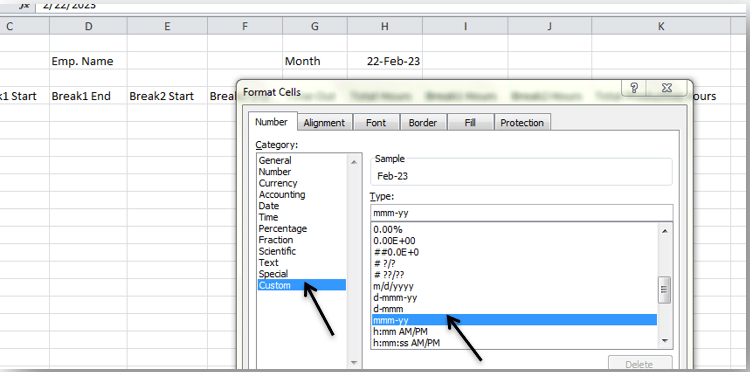This screenshot has height=372, width=750.
Task: Switch to the Alignment tab
Action: click(324, 122)
